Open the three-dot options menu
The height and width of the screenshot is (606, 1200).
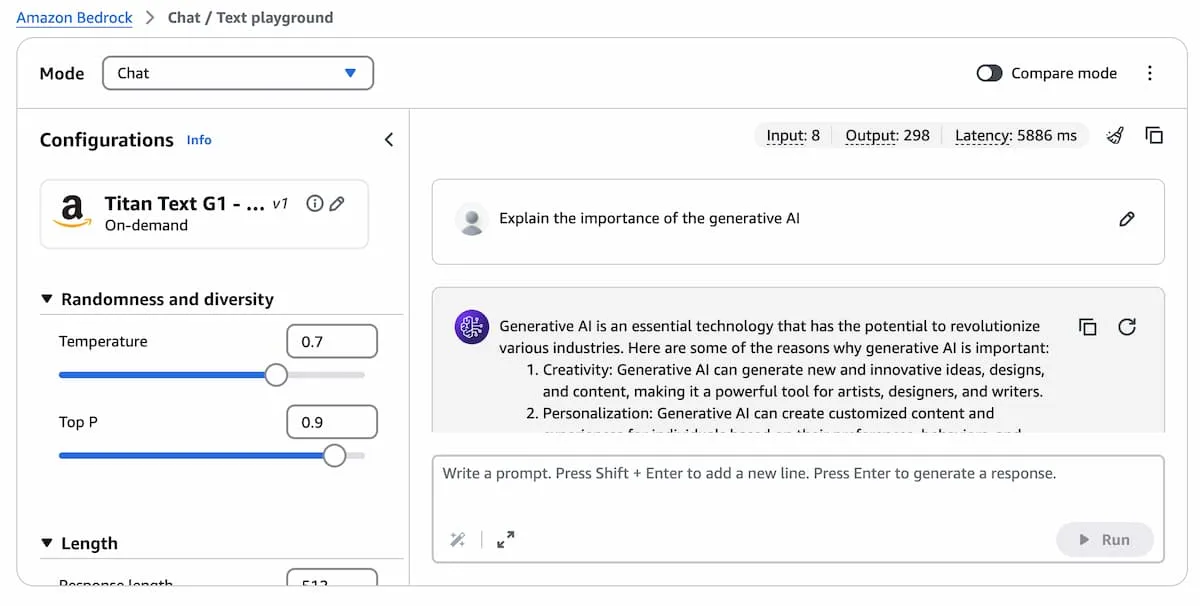click(1150, 73)
